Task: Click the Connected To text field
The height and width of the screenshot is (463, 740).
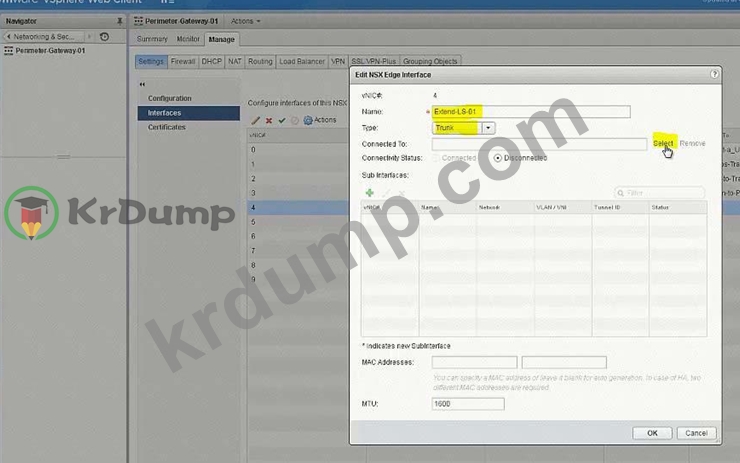Action: coord(539,144)
